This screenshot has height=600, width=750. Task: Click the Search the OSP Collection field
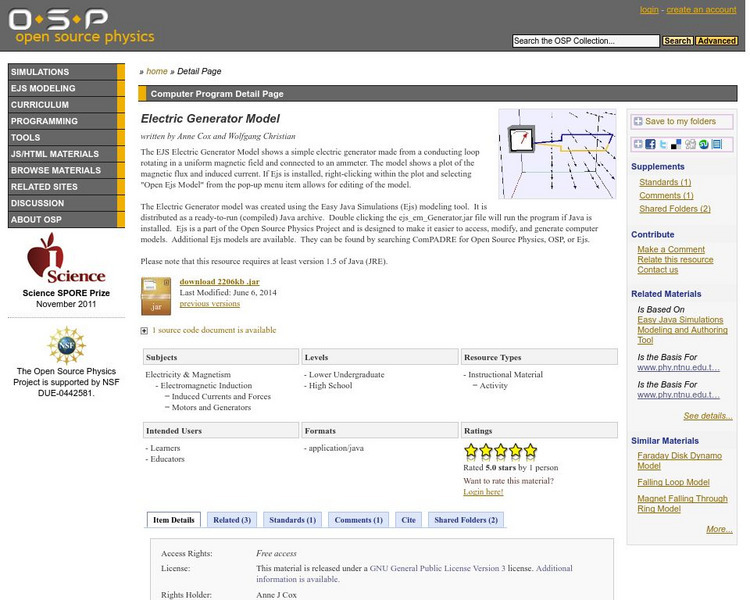coord(585,41)
